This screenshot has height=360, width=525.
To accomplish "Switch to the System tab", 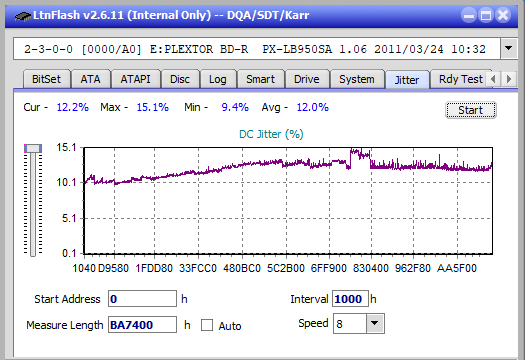I will pyautogui.click(x=357, y=79).
